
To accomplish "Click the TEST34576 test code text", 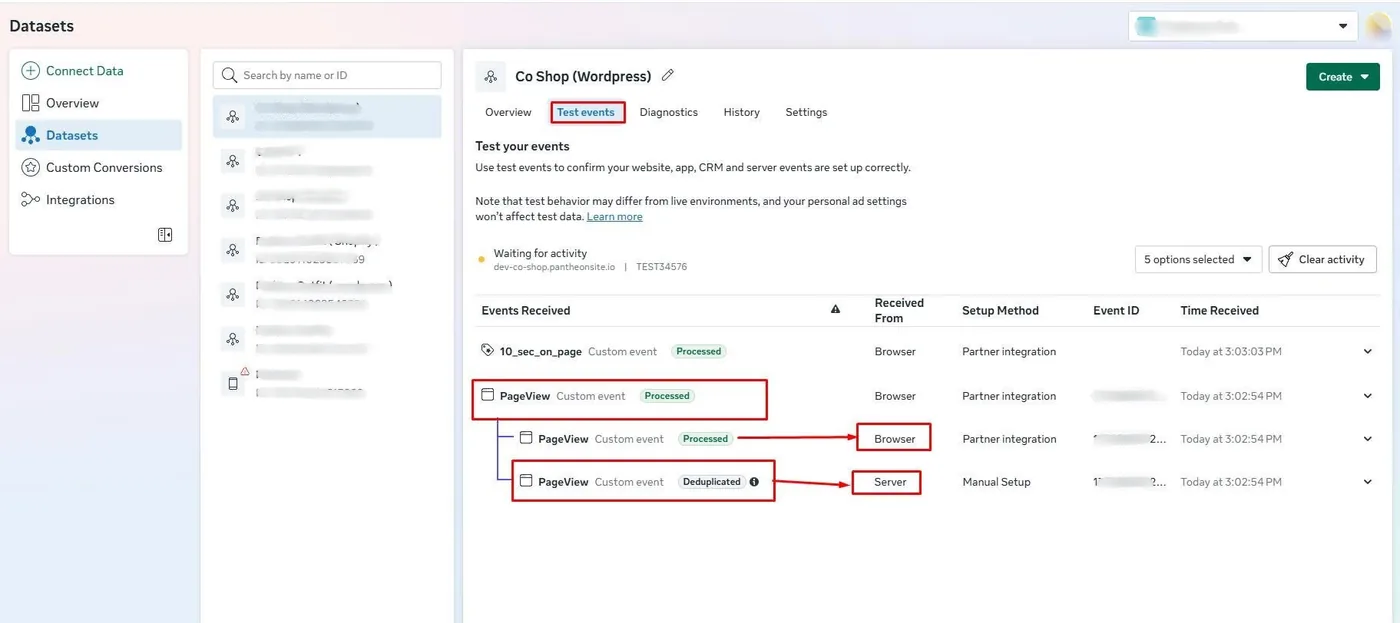I will [x=661, y=267].
